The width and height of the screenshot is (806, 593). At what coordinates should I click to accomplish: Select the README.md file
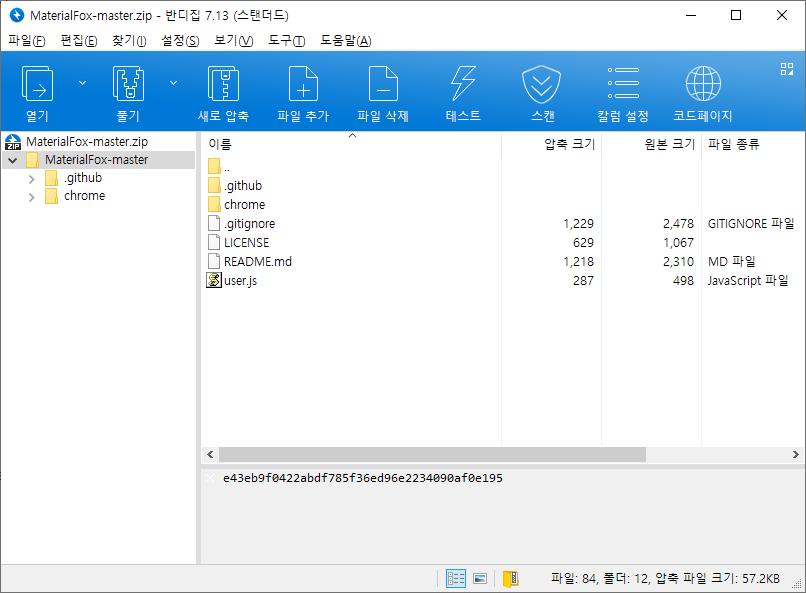258,262
